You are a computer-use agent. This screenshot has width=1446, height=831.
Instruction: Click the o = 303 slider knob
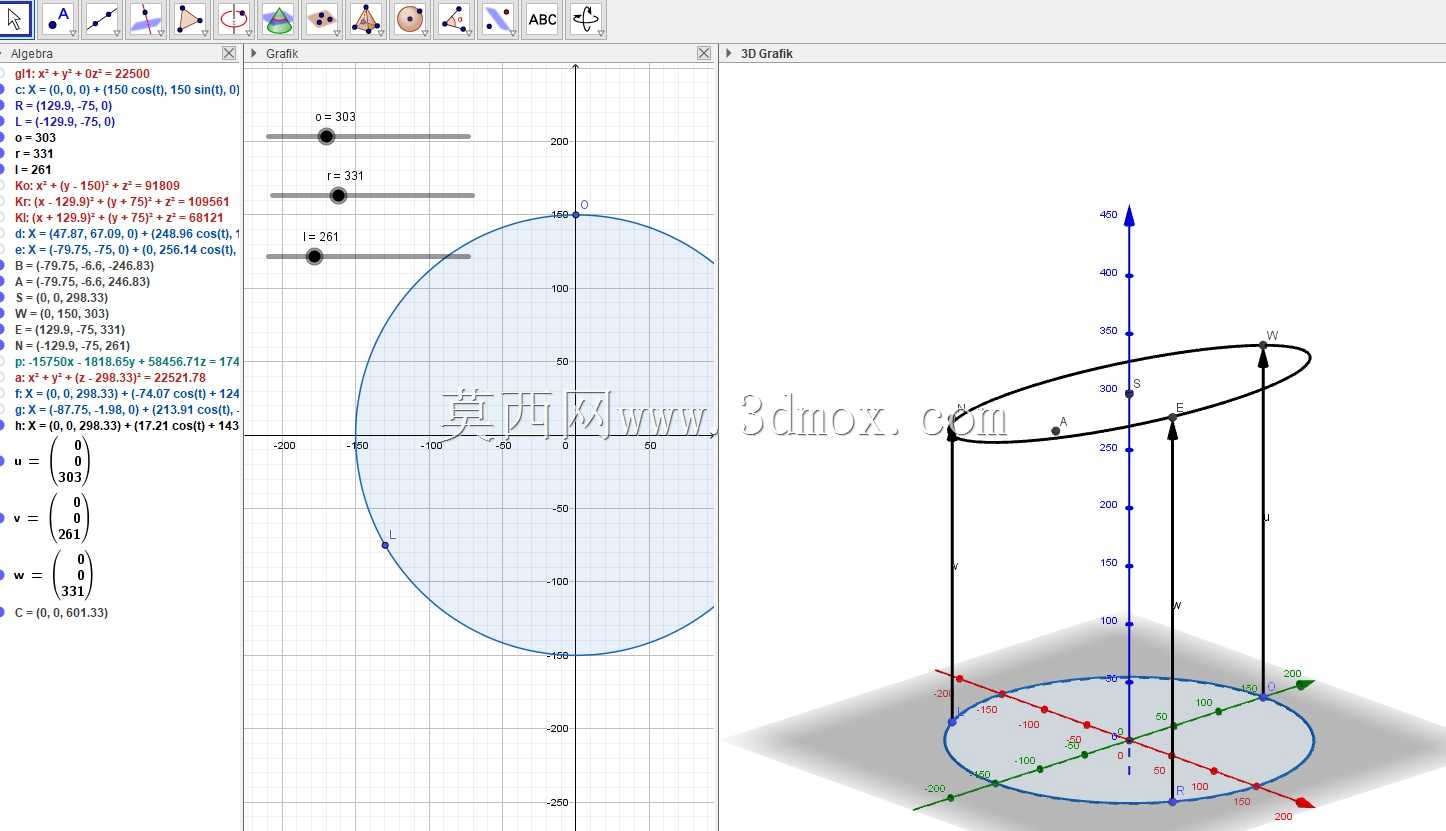pos(325,136)
